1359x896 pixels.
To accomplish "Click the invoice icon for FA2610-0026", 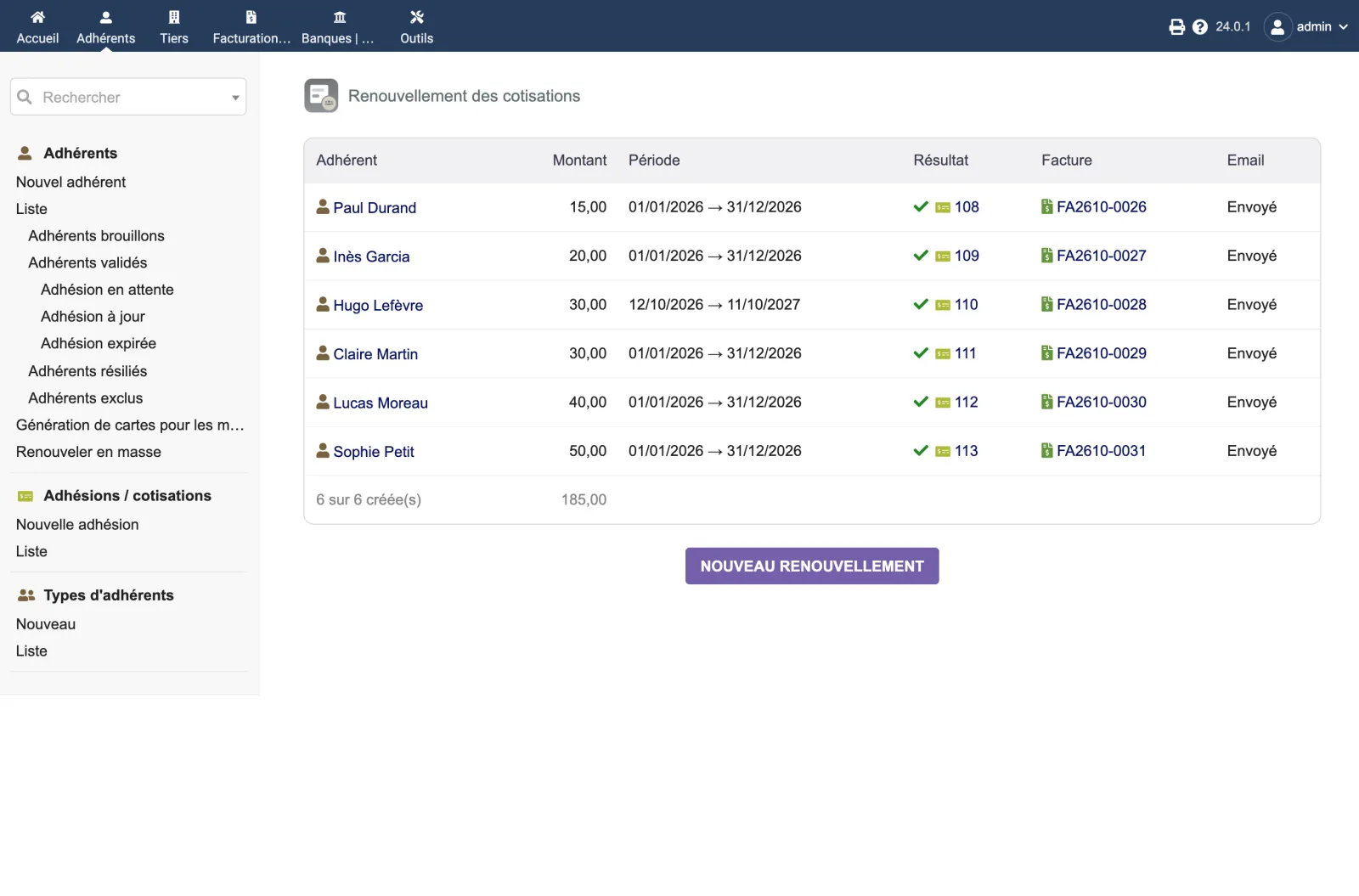I will point(1047,206).
